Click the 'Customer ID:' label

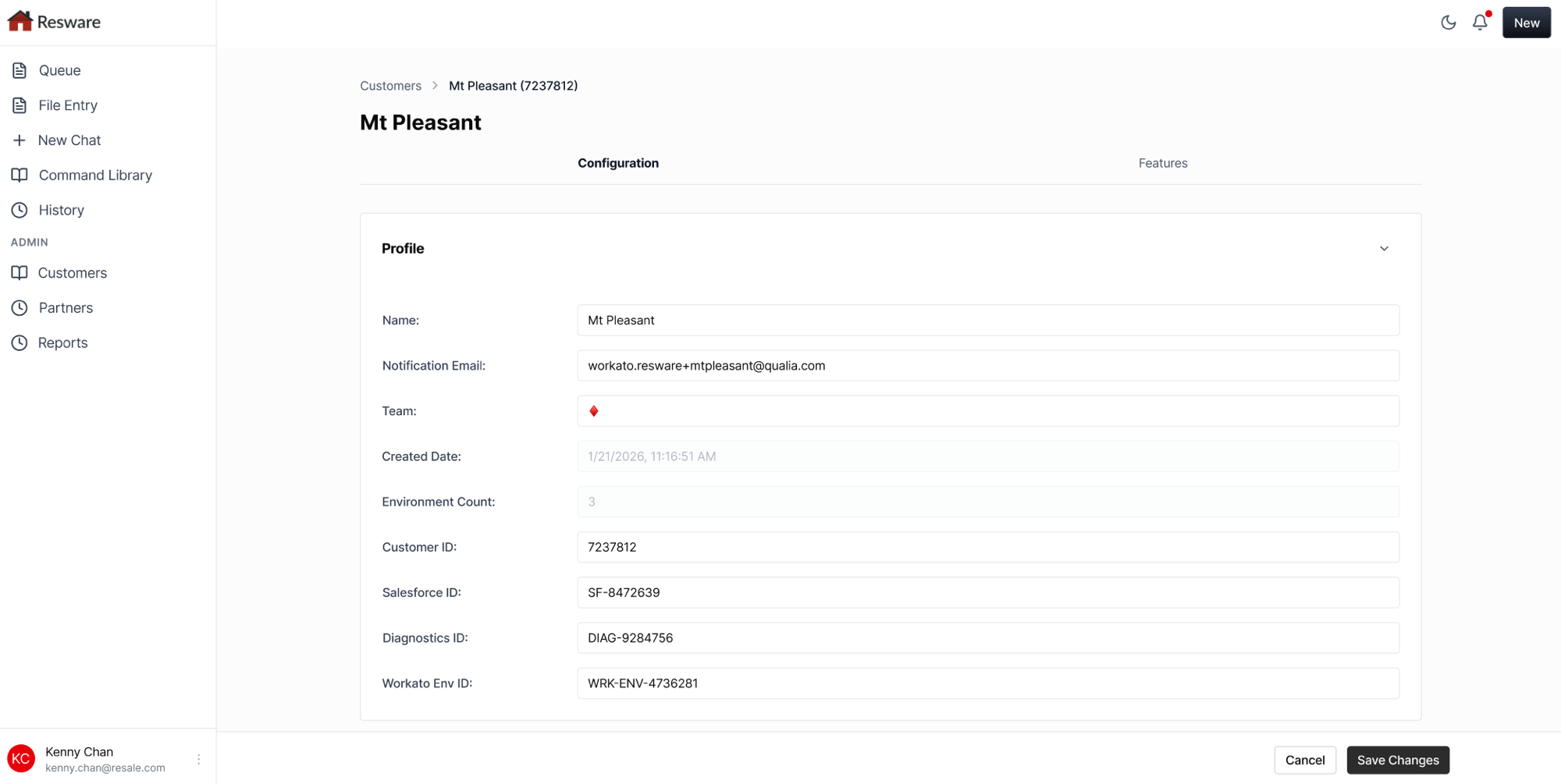419,547
